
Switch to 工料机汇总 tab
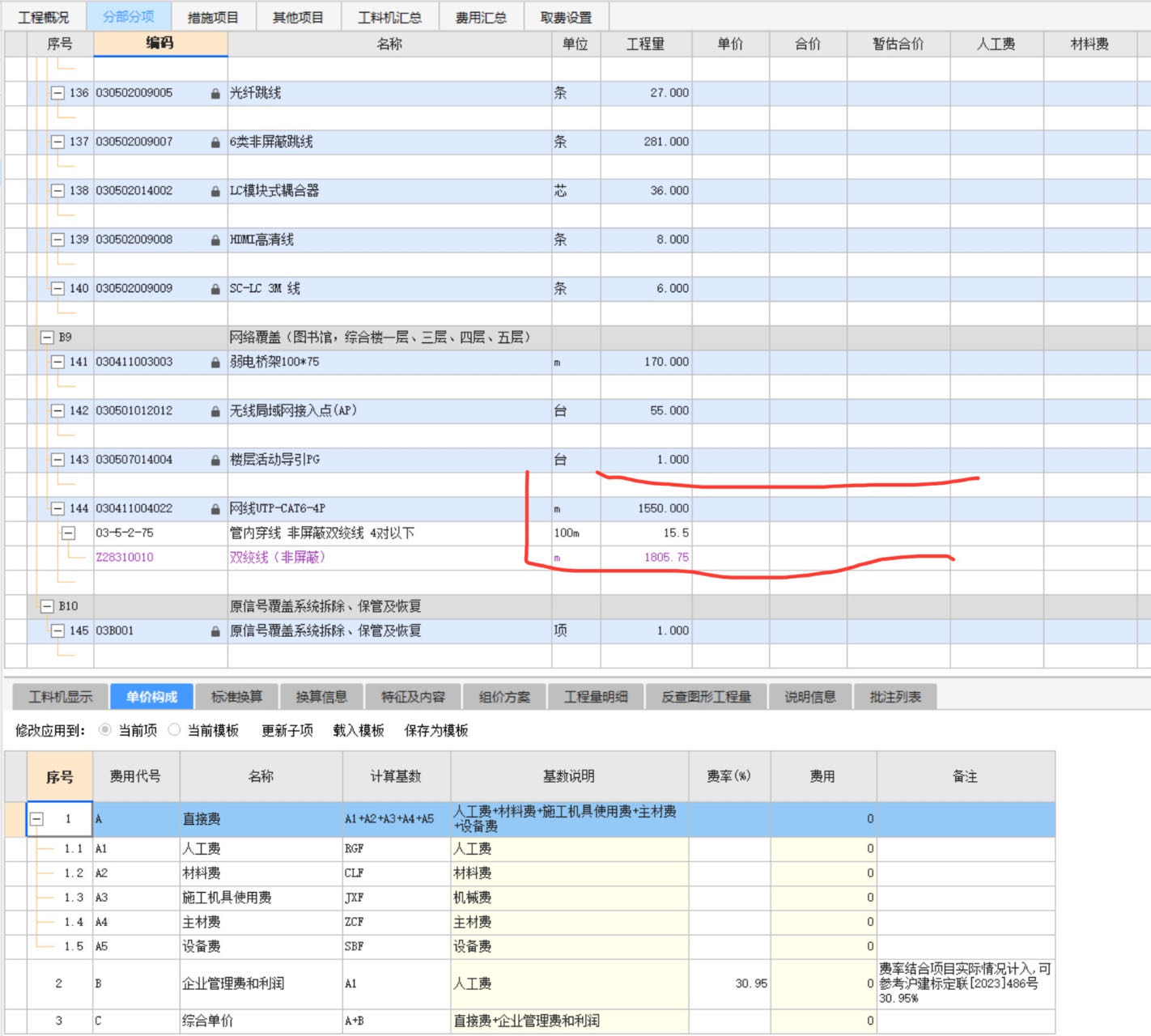[390, 17]
